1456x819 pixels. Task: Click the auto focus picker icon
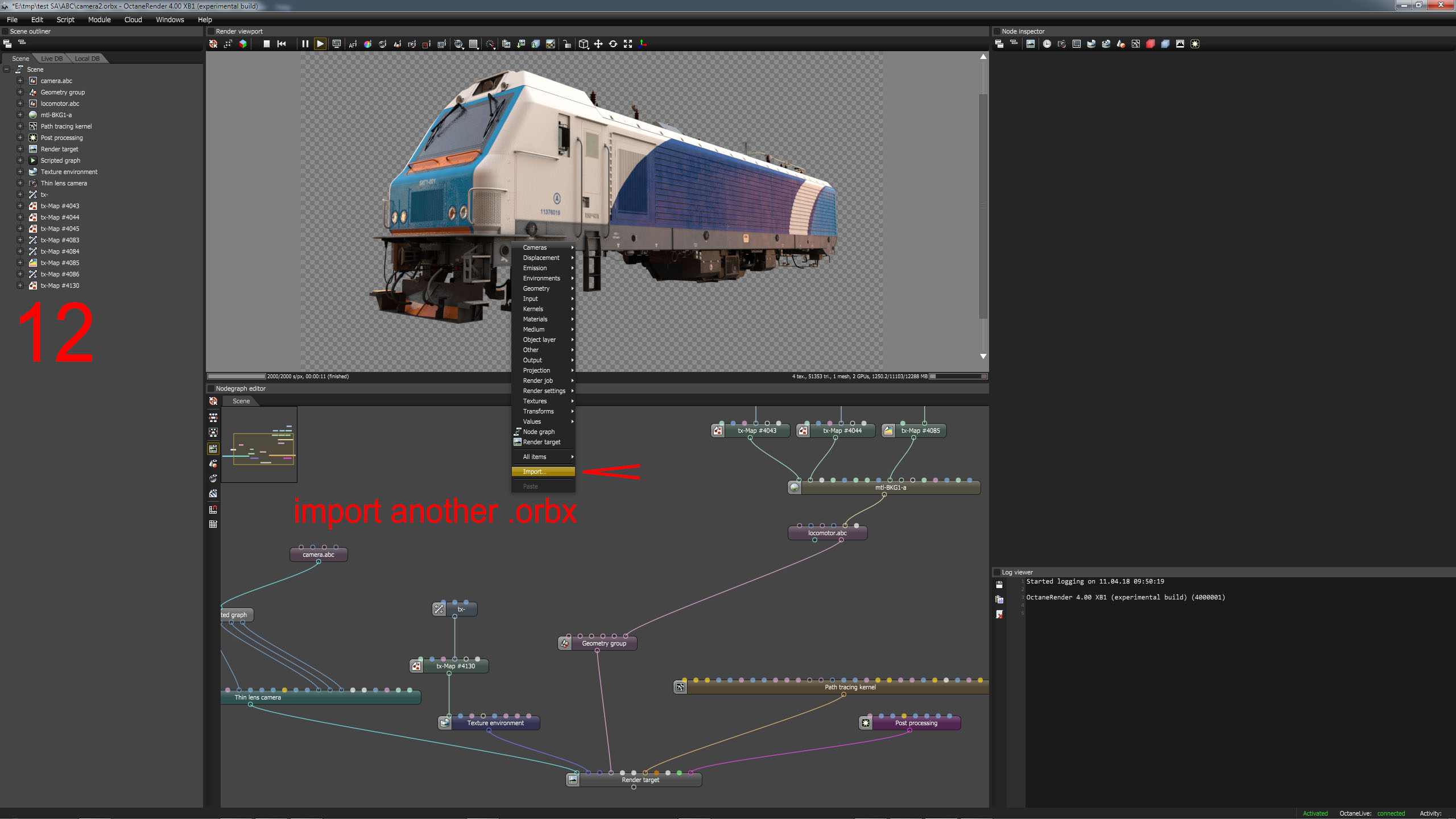point(353,44)
